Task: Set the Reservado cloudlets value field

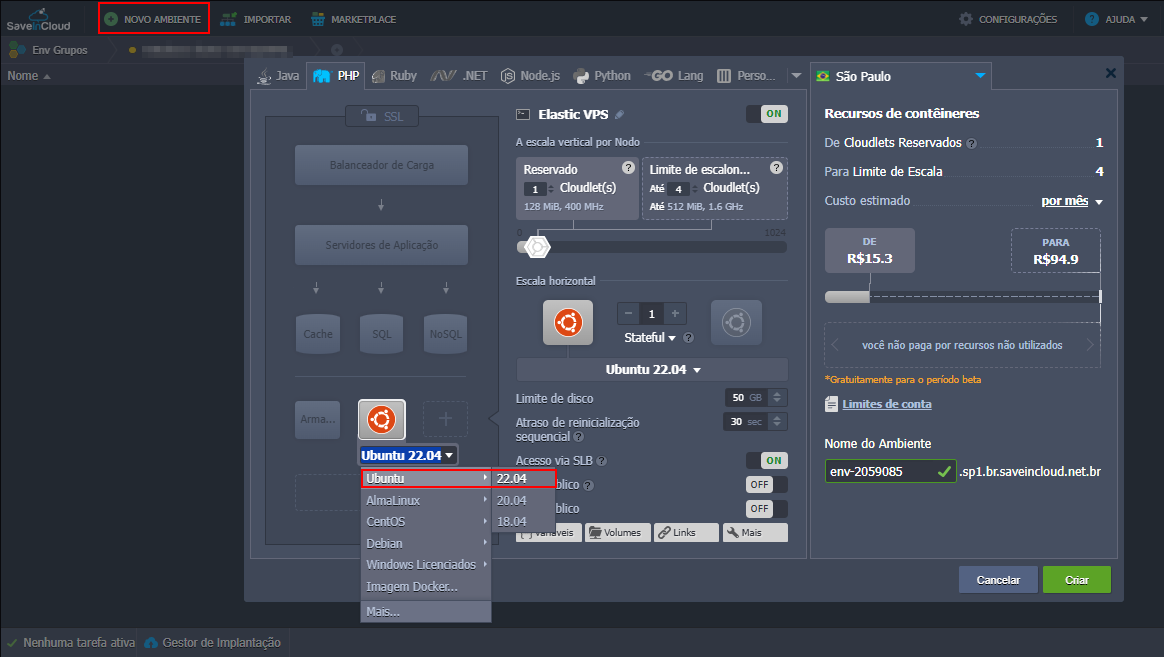Action: click(x=535, y=189)
